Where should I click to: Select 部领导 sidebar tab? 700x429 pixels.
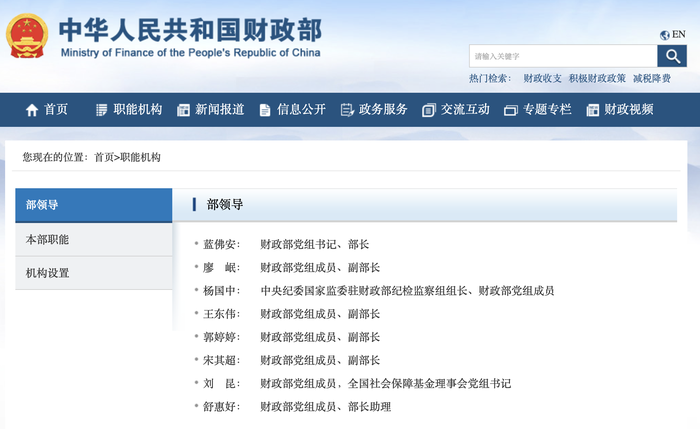click(x=94, y=205)
